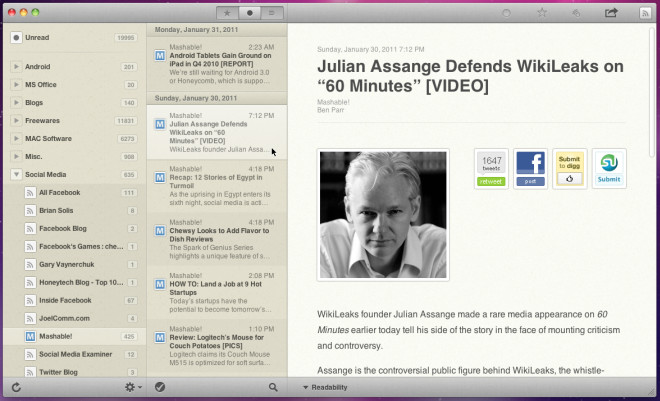Image resolution: width=660 pixels, height=401 pixels.
Task: Show all items filter in toolbar
Action: tap(272, 13)
